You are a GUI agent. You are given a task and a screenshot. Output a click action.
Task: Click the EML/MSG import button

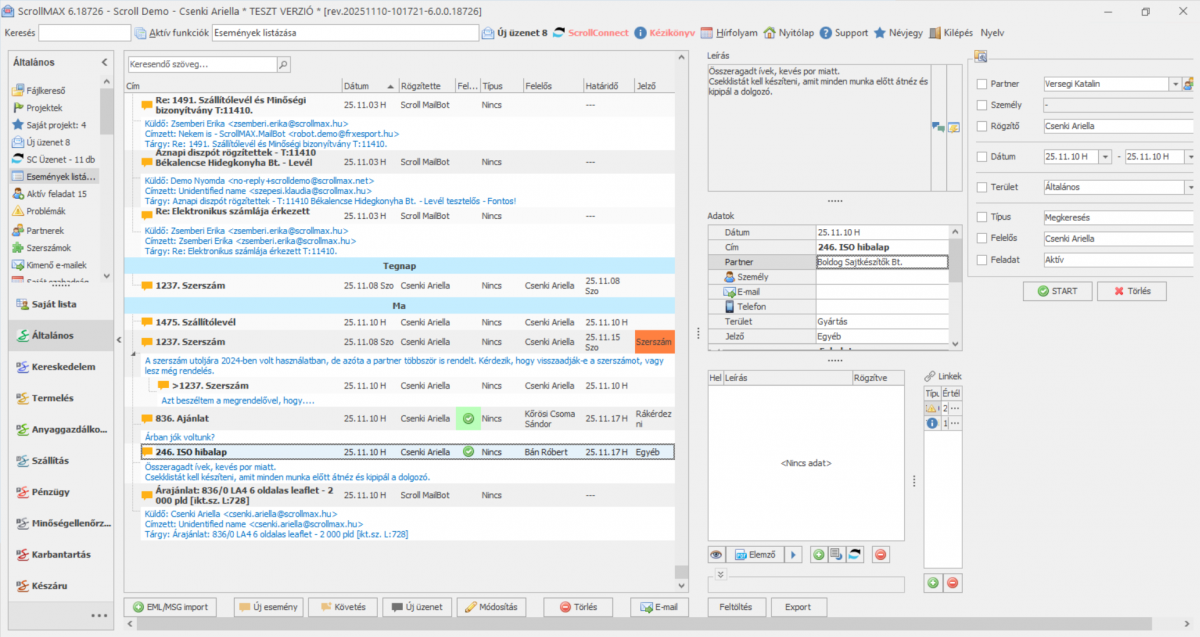(x=173, y=607)
